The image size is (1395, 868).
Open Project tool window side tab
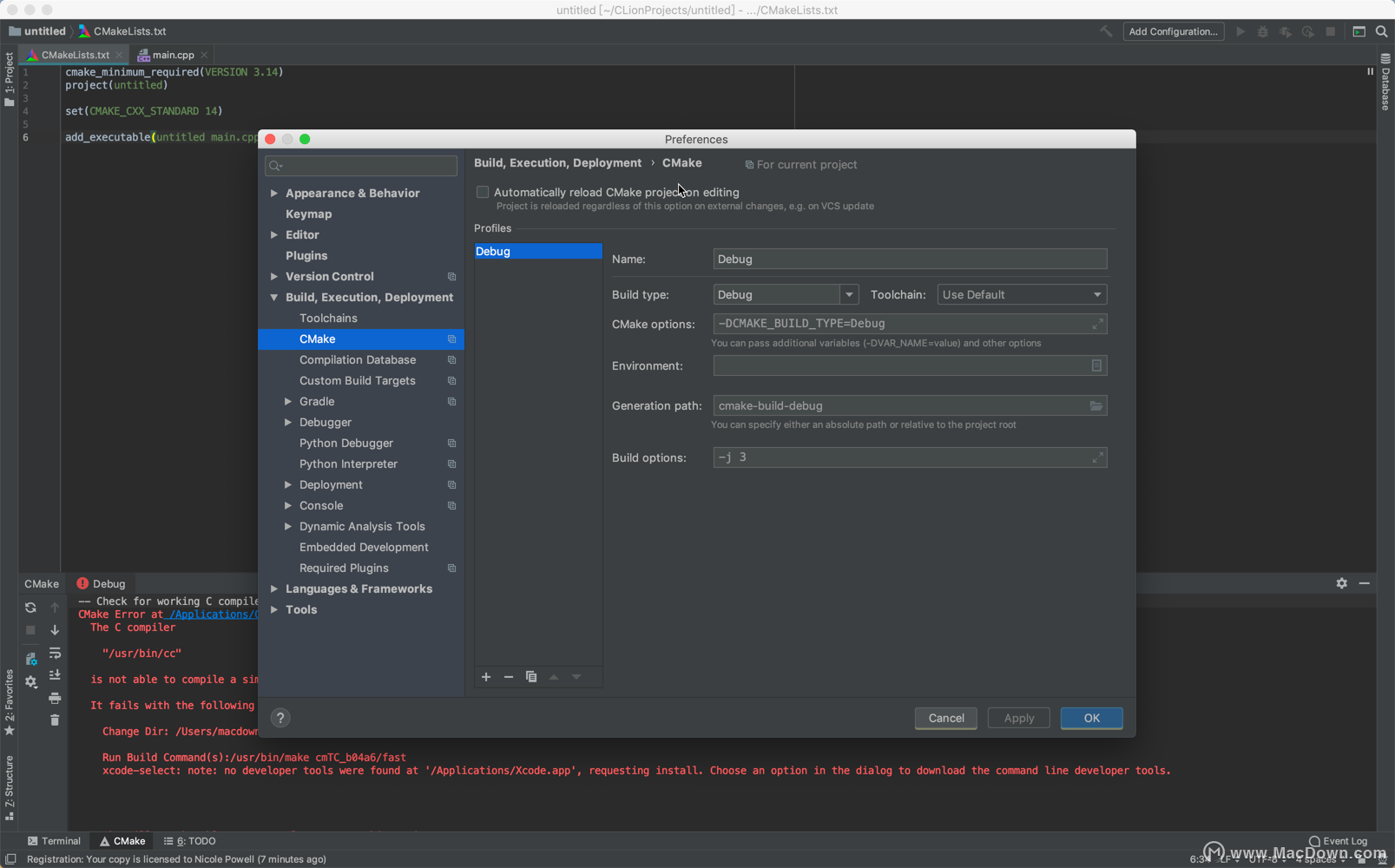(x=9, y=79)
